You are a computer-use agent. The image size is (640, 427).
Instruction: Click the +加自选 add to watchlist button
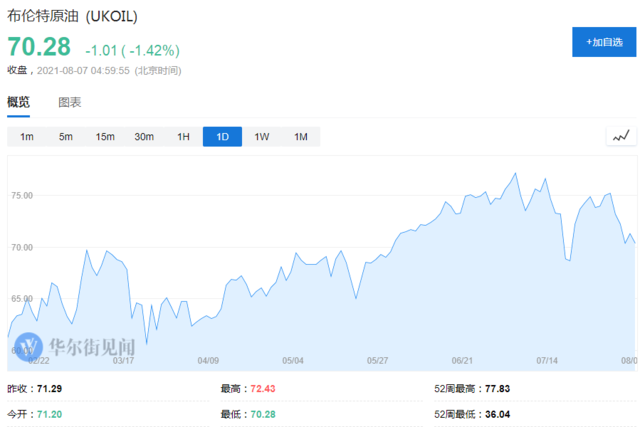coord(604,42)
